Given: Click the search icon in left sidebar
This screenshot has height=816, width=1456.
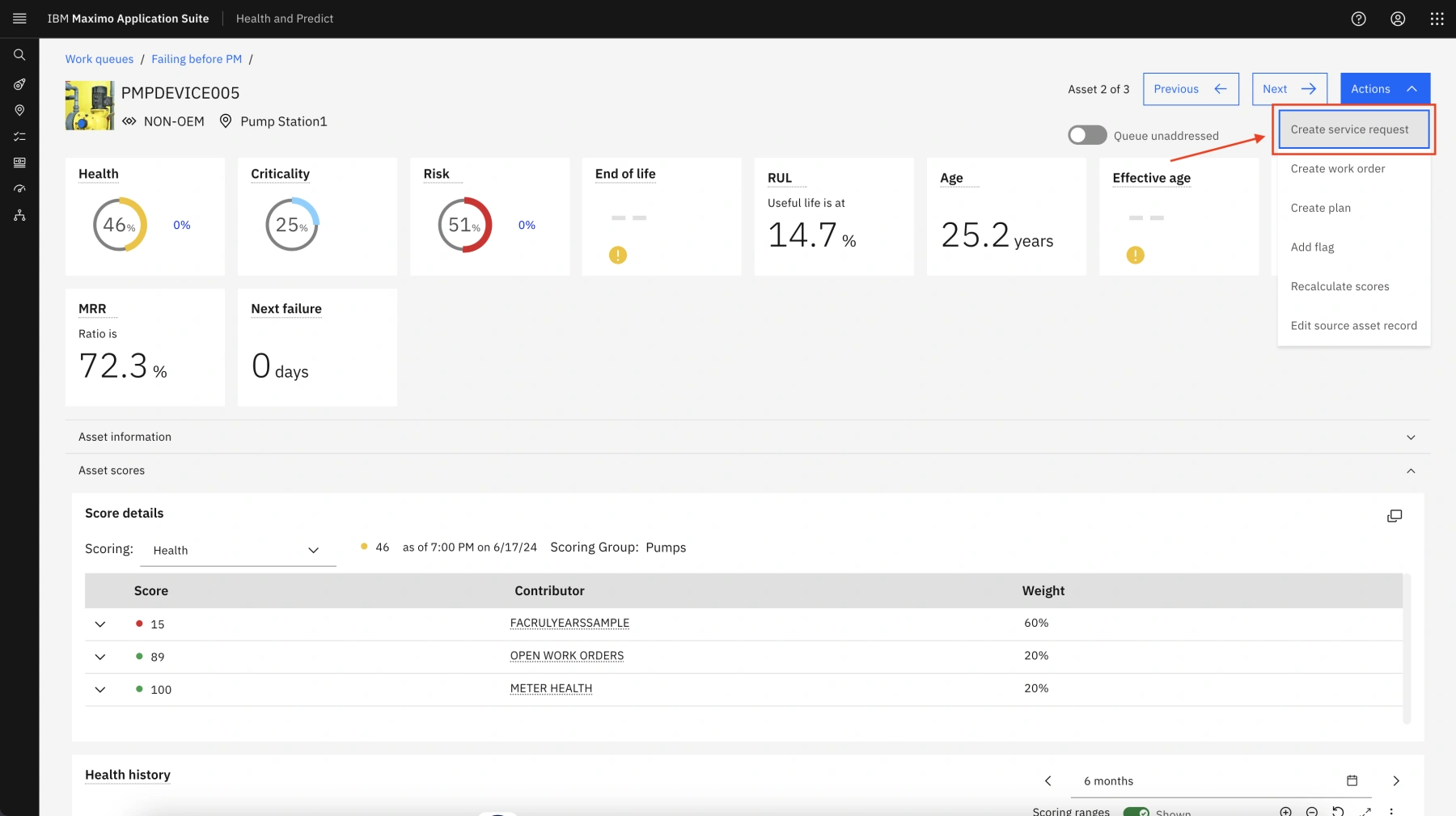Looking at the screenshot, I should pos(19,55).
